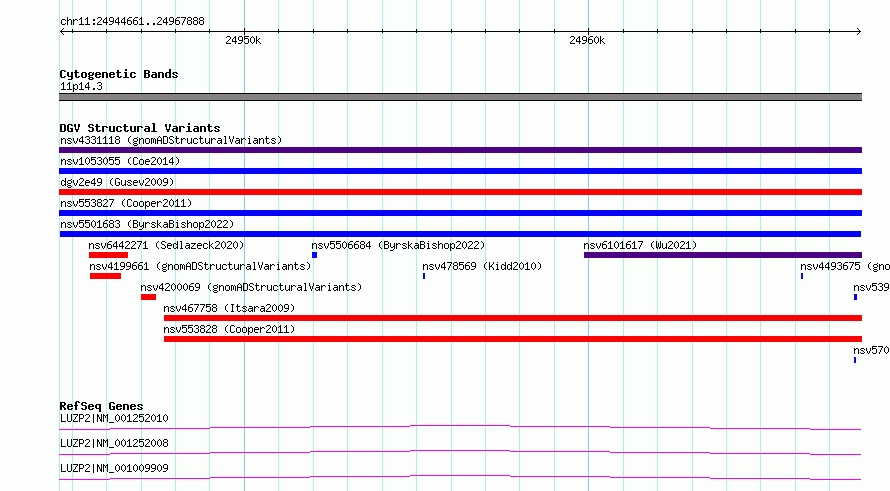This screenshot has height=491, width=890.
Task: Click the RefSeq Genes track title
Action: click(x=101, y=406)
